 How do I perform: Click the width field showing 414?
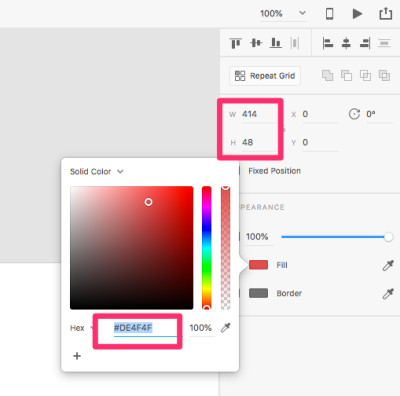coord(259,114)
